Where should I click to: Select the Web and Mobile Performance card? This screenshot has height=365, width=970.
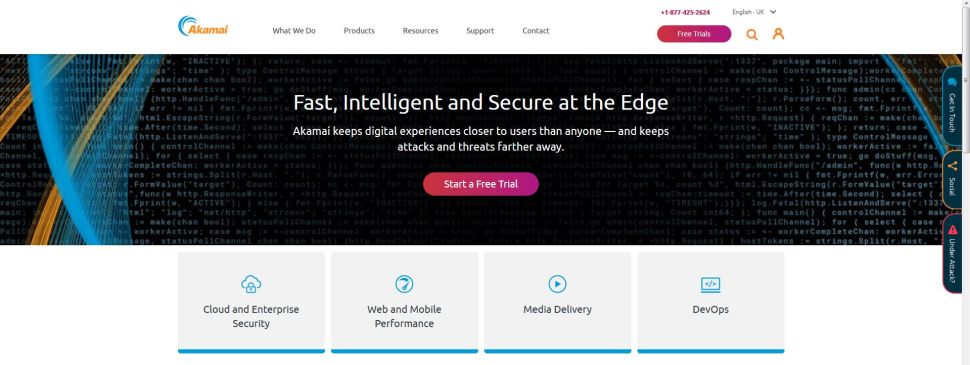(404, 302)
